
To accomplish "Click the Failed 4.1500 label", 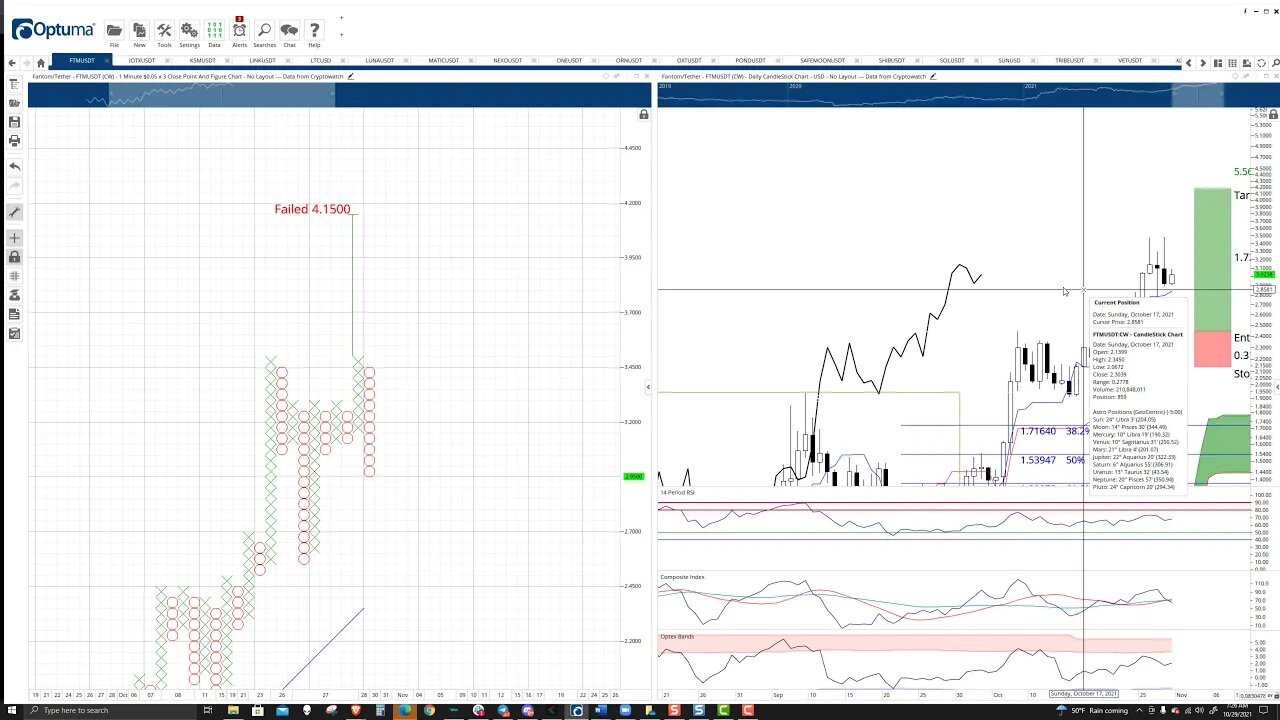I will click(x=312, y=209).
